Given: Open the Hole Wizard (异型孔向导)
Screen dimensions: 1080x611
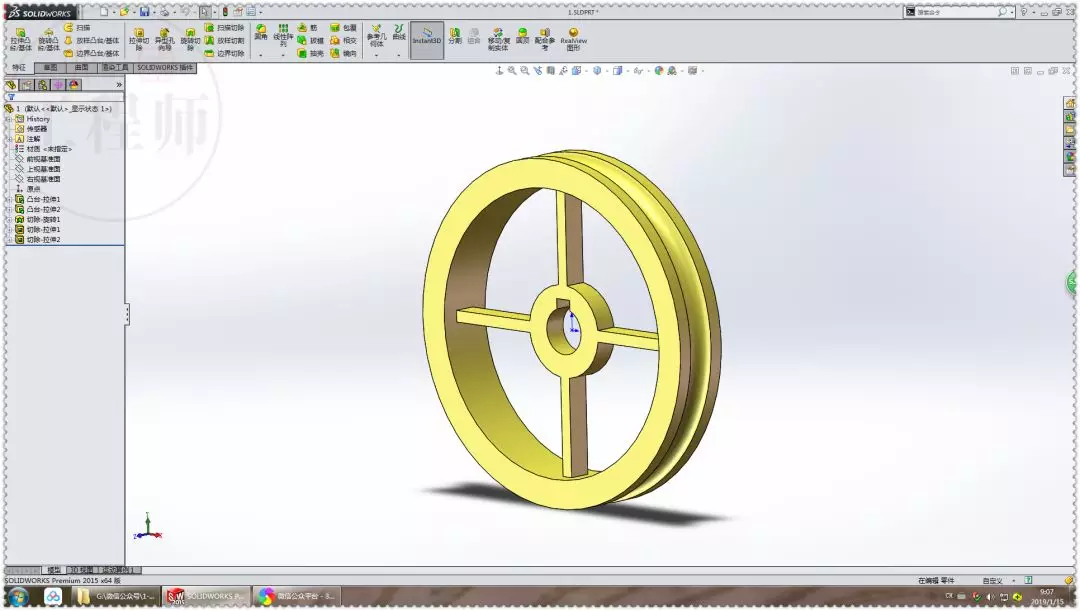Looking at the screenshot, I should point(164,40).
